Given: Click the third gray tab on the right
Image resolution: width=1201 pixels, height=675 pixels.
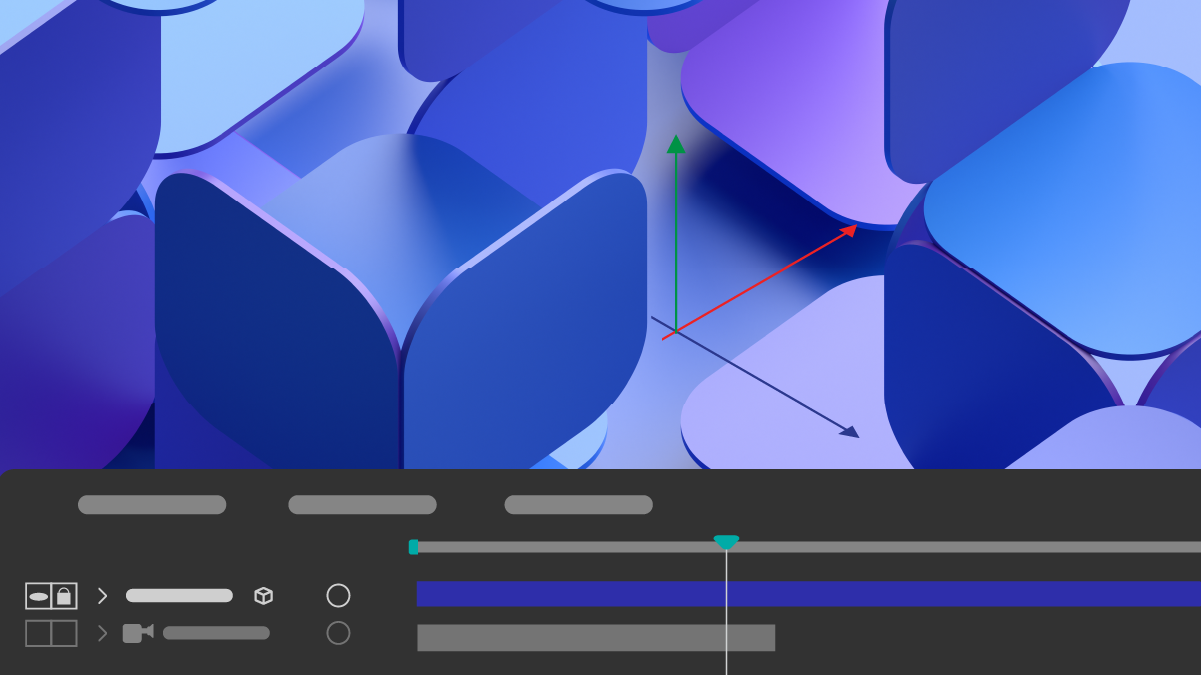Looking at the screenshot, I should (x=577, y=504).
